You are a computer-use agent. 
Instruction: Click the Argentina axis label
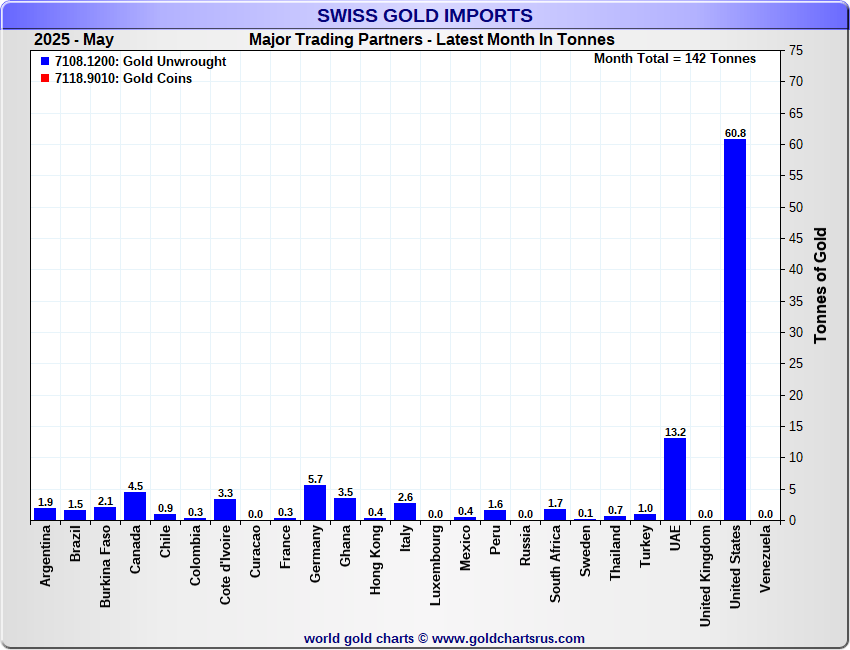coord(46,556)
